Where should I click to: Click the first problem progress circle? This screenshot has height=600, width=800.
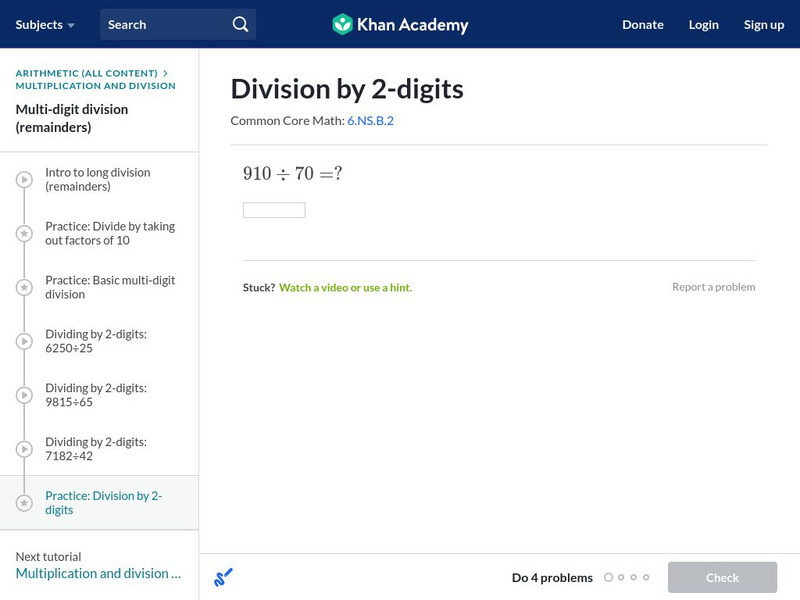click(608, 577)
